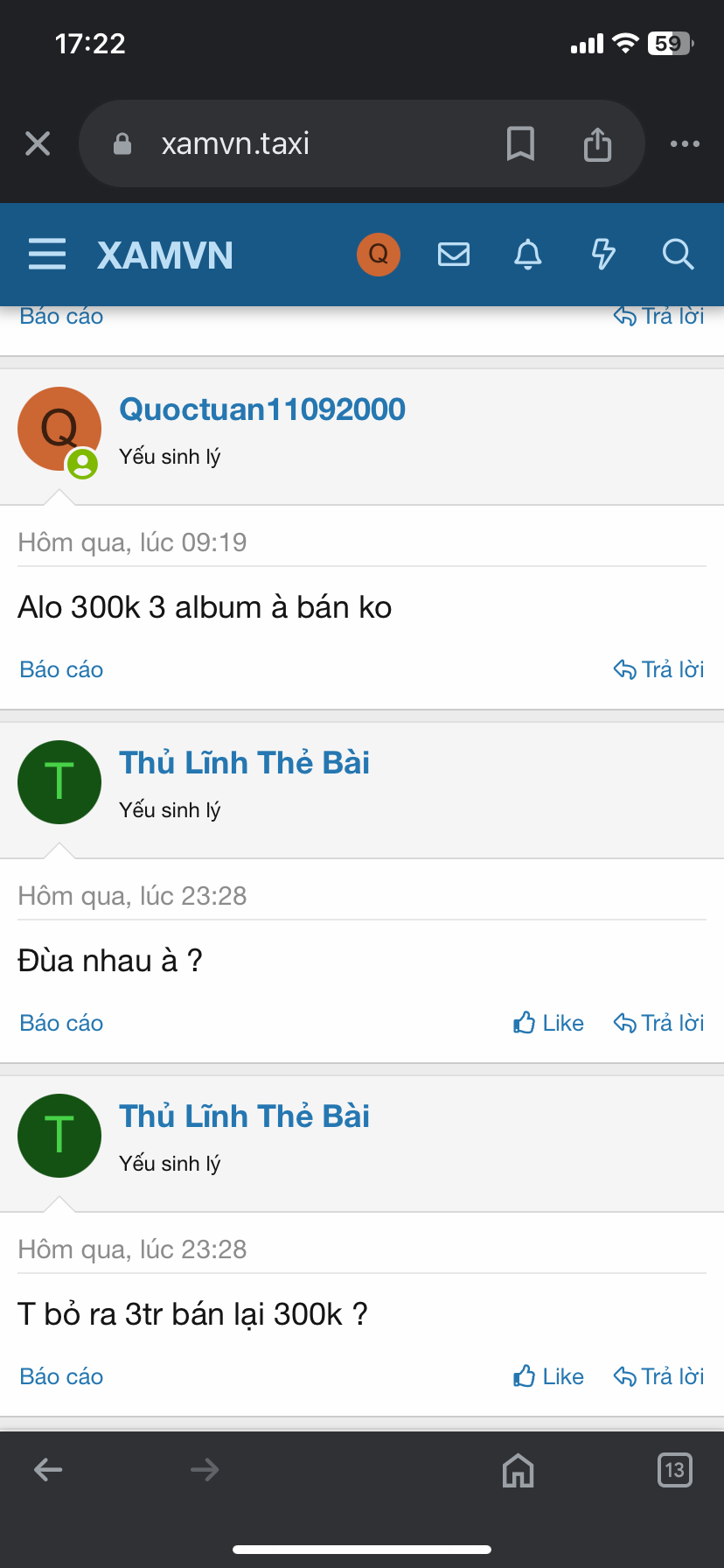Go back with the browser arrow
Image resolution: width=724 pixels, height=1568 pixels.
[48, 1469]
